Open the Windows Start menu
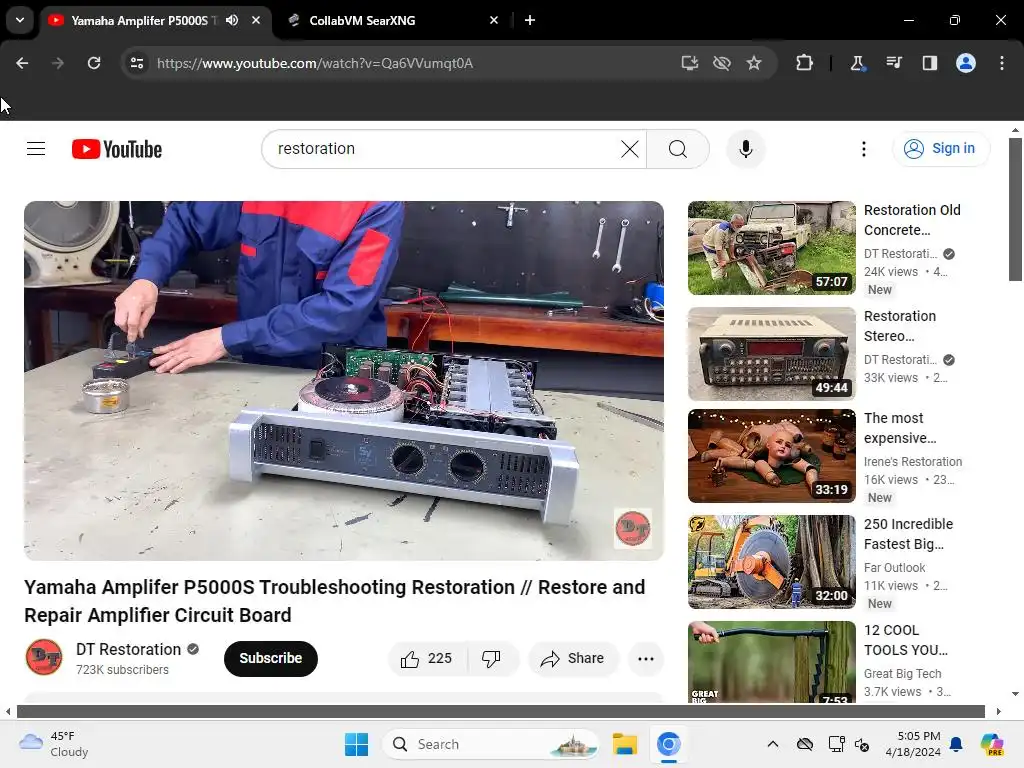Image resolution: width=1024 pixels, height=768 pixels. click(357, 744)
